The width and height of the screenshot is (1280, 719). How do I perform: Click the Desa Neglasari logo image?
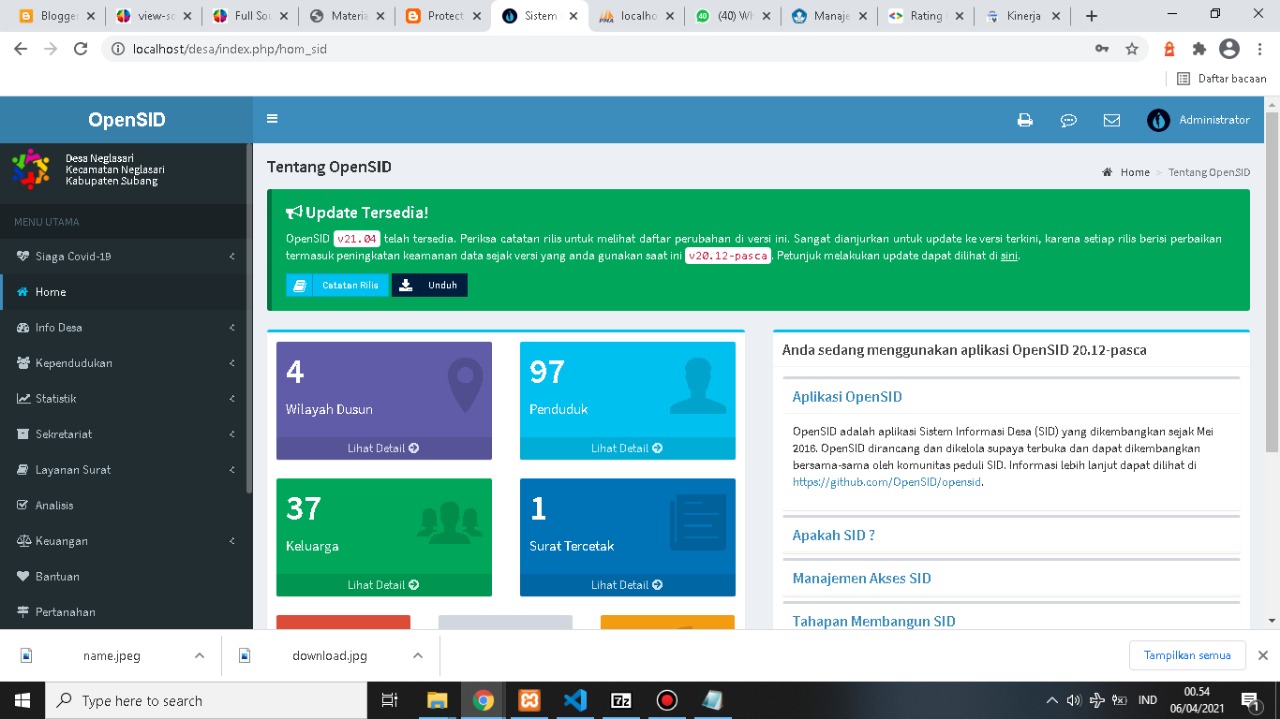[x=31, y=168]
